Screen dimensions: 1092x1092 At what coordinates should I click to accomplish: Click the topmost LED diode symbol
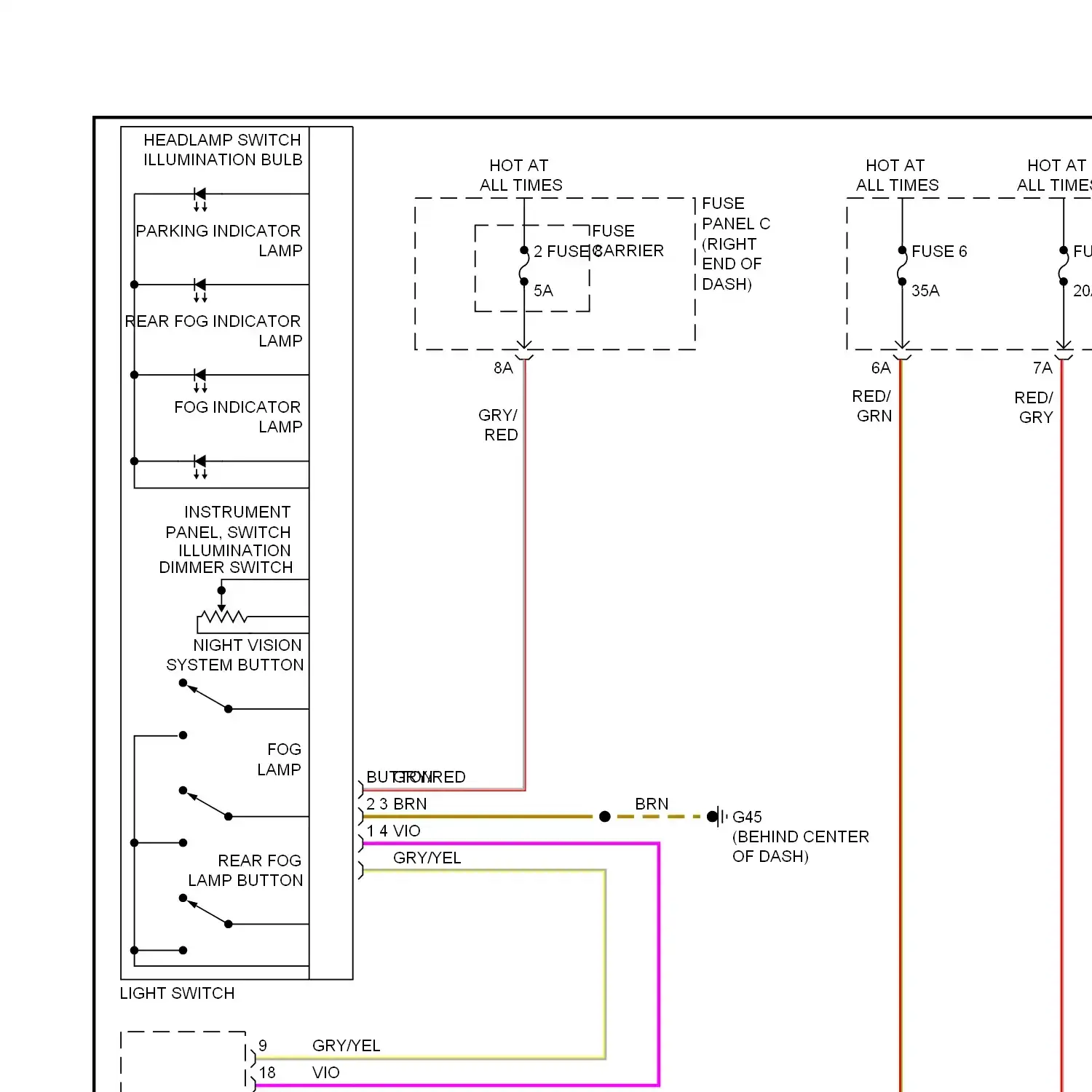pyautogui.click(x=199, y=198)
